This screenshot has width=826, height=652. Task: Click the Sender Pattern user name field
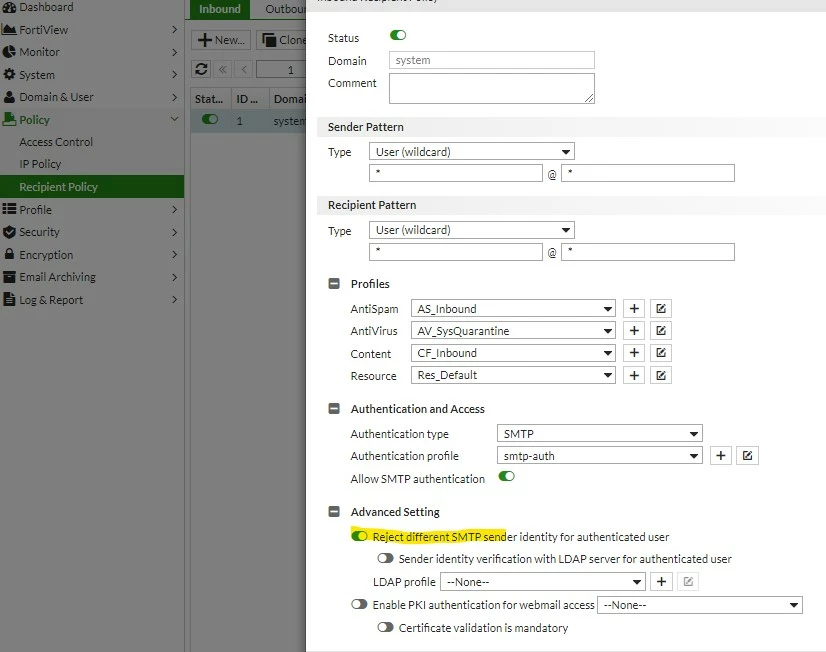(x=456, y=173)
